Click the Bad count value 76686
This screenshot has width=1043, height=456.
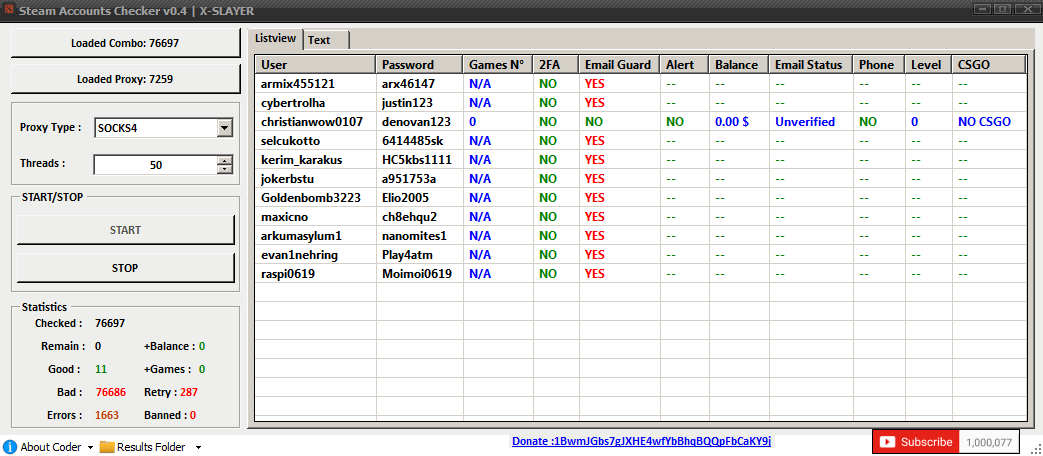[110, 392]
